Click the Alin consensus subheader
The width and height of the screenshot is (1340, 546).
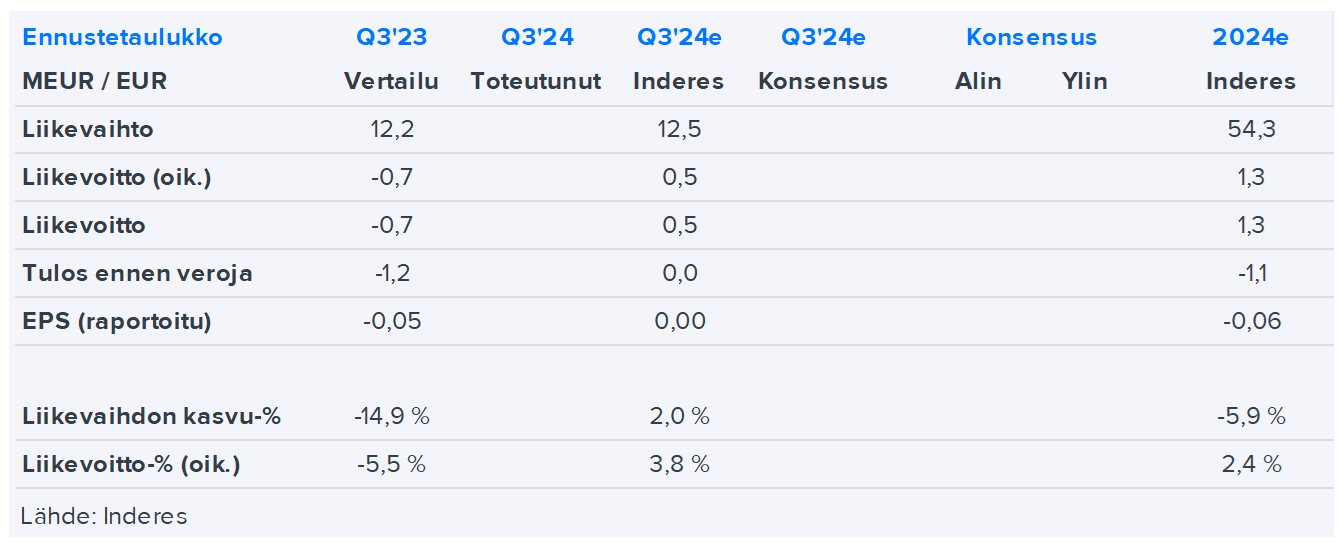(x=977, y=82)
